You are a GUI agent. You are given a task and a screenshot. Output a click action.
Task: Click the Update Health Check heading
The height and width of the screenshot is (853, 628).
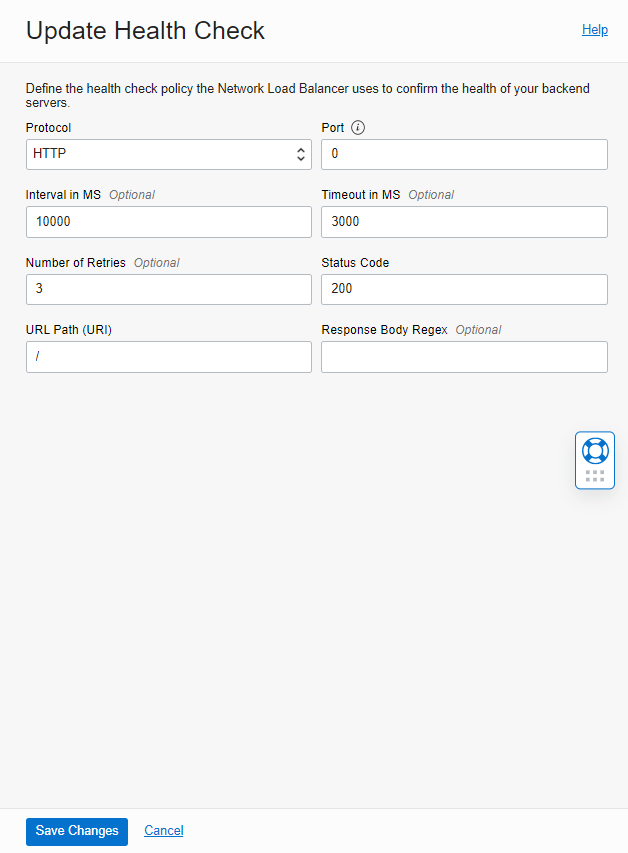pyautogui.click(x=145, y=31)
